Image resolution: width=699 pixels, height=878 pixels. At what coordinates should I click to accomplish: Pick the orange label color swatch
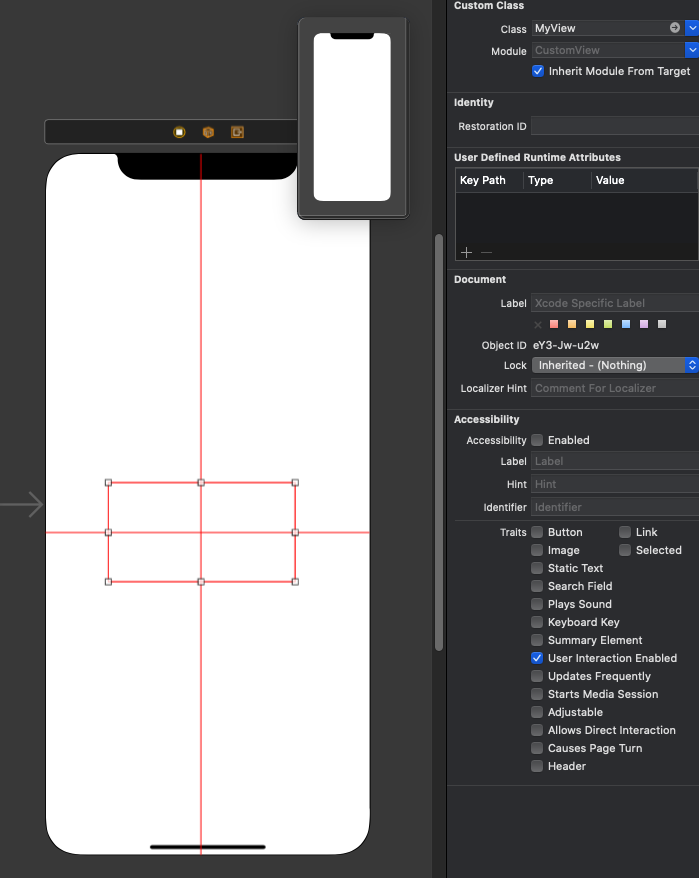point(572,324)
